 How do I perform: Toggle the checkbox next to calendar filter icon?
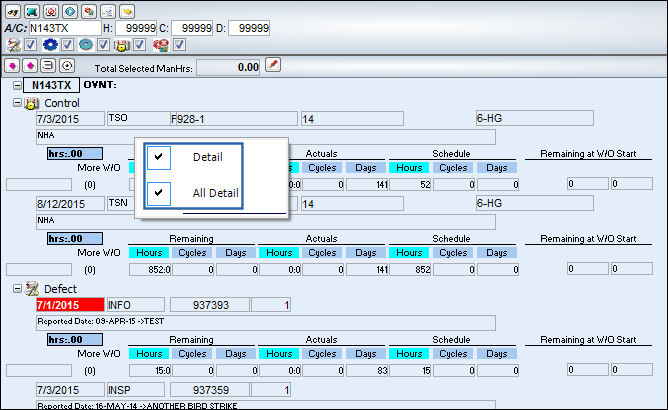(x=140, y=44)
